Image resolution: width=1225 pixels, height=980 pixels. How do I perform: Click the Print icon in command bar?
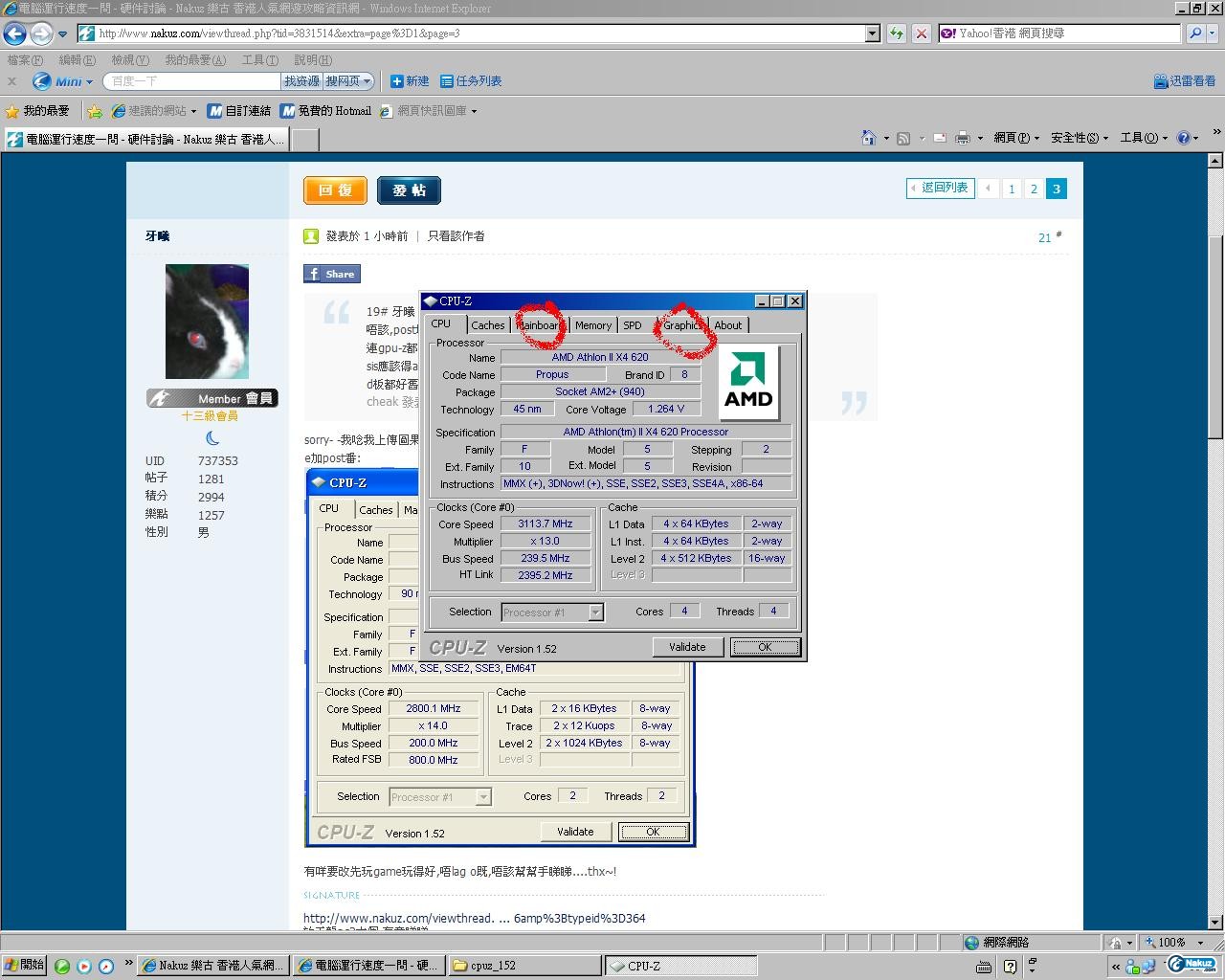point(963,138)
